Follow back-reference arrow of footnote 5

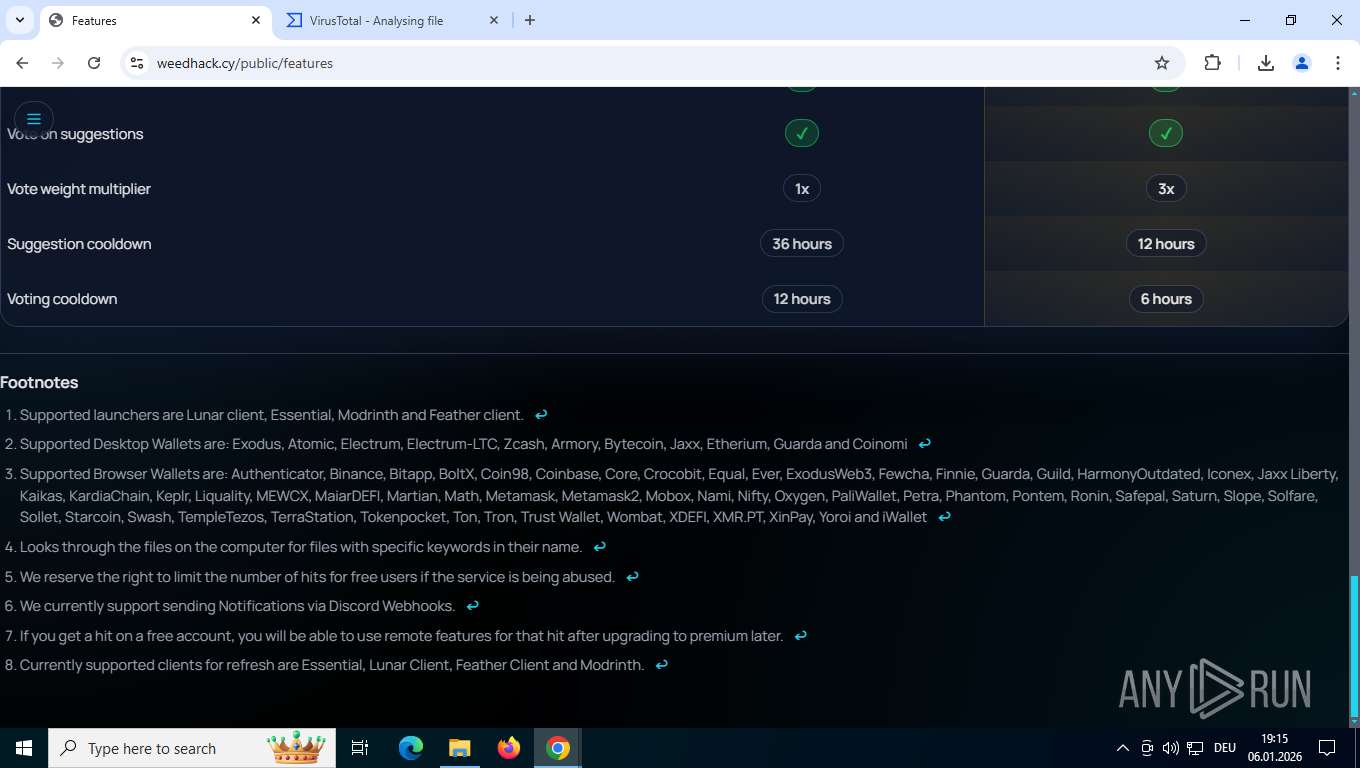coord(632,577)
